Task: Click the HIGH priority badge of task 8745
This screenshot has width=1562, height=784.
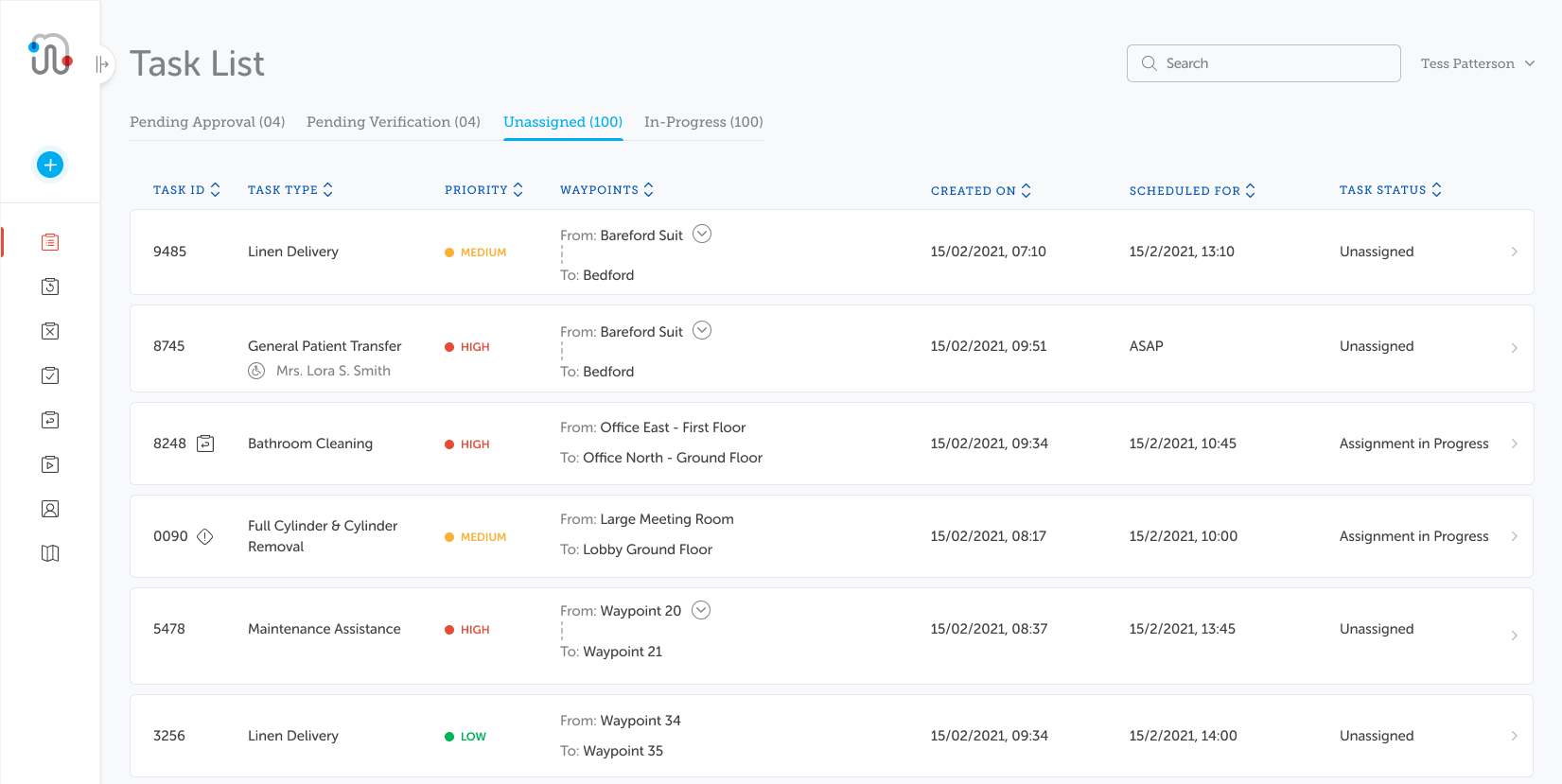Action: pos(467,347)
